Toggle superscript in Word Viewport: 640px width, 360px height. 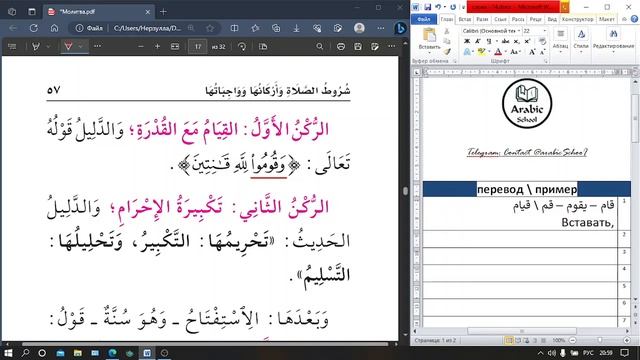(527, 41)
